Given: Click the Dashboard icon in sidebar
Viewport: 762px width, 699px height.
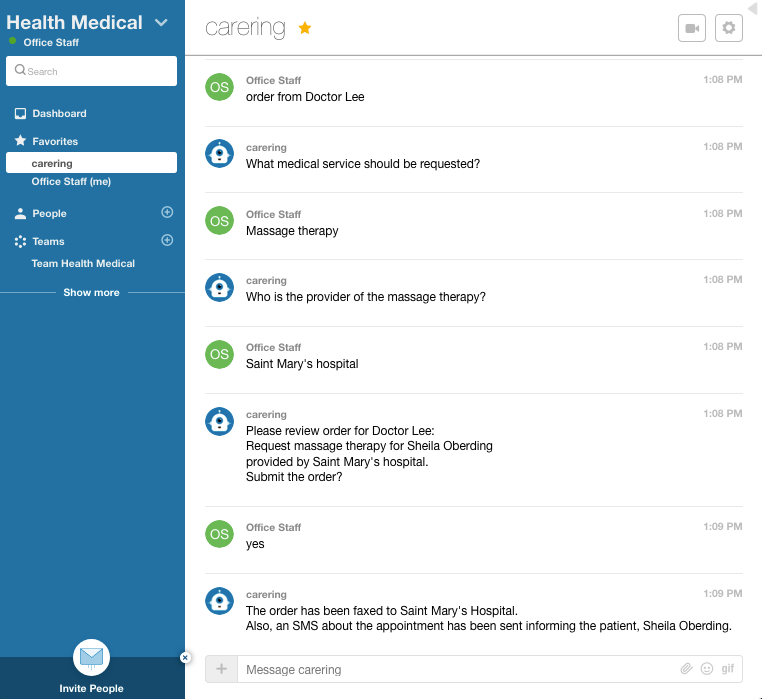Looking at the screenshot, I should click(20, 114).
